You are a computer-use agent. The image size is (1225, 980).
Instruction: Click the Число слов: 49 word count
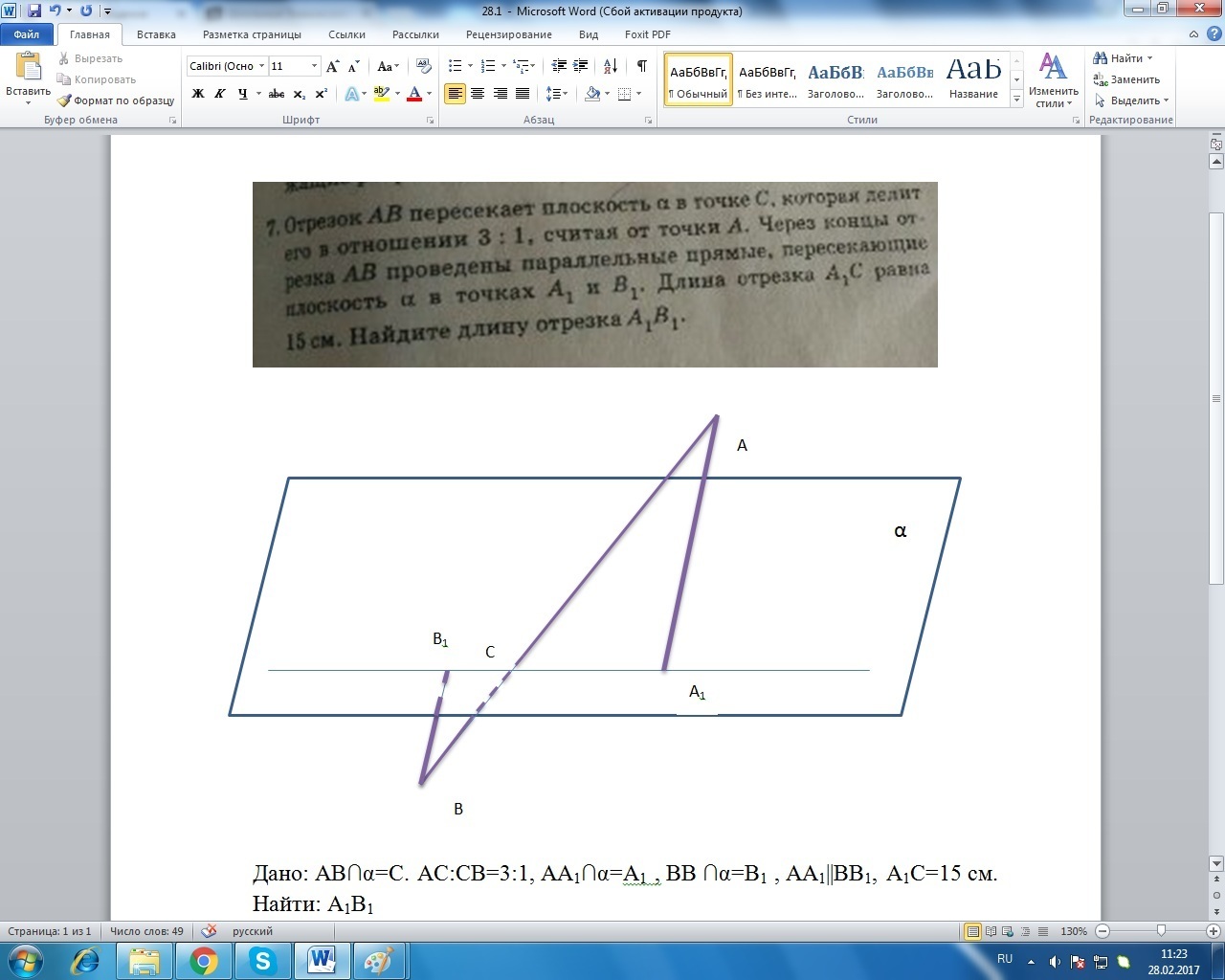tap(146, 931)
